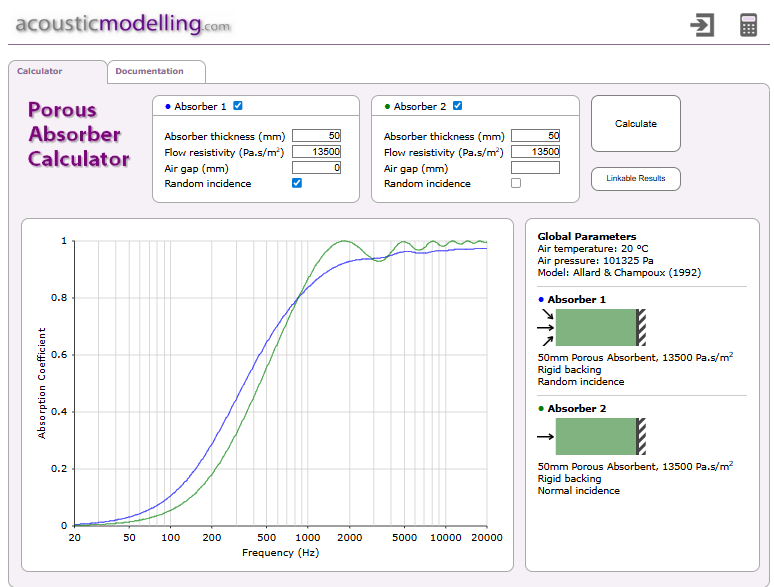Click the absorption coefficient graph area
Viewport: 774px width, 587px height.
click(280, 380)
